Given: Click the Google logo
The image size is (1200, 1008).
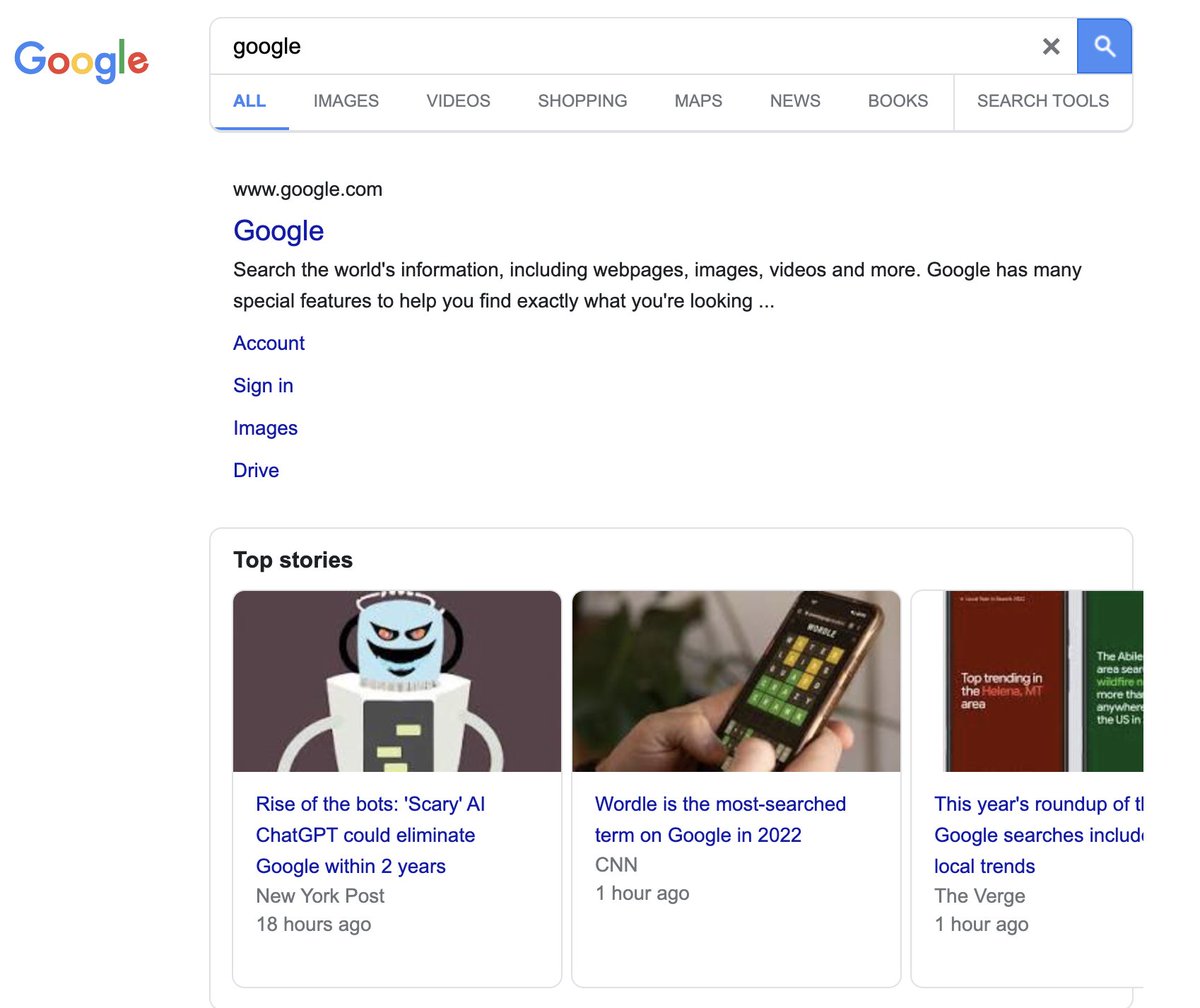Looking at the screenshot, I should [82, 61].
